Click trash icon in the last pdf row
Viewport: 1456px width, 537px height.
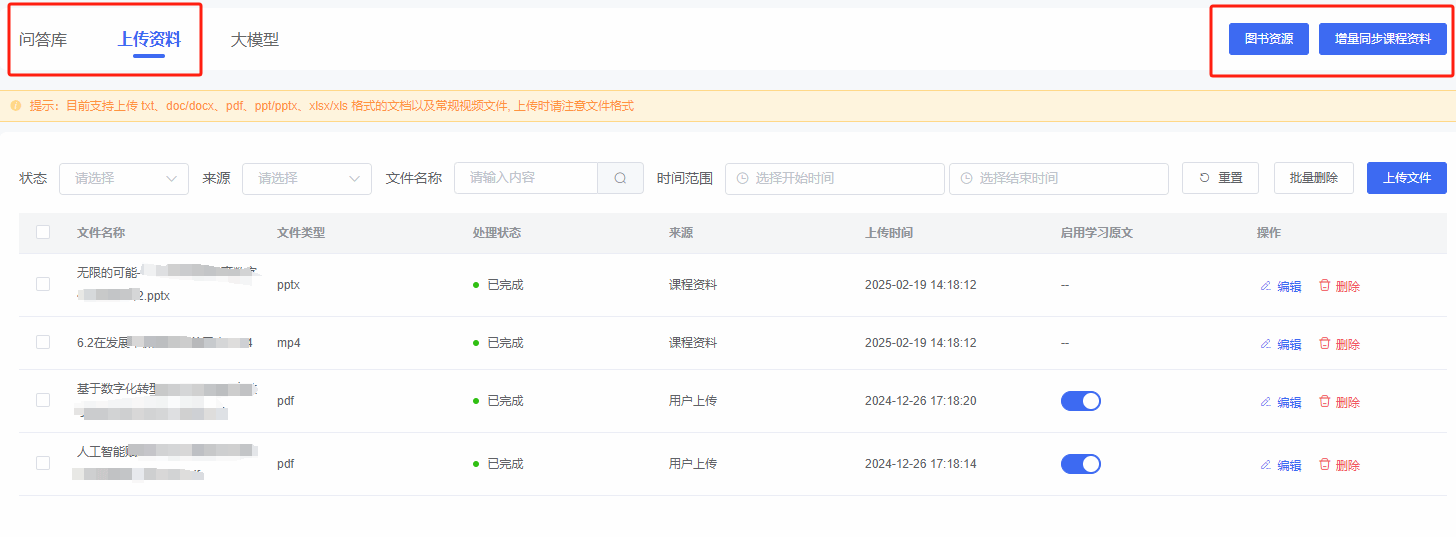(x=1325, y=464)
